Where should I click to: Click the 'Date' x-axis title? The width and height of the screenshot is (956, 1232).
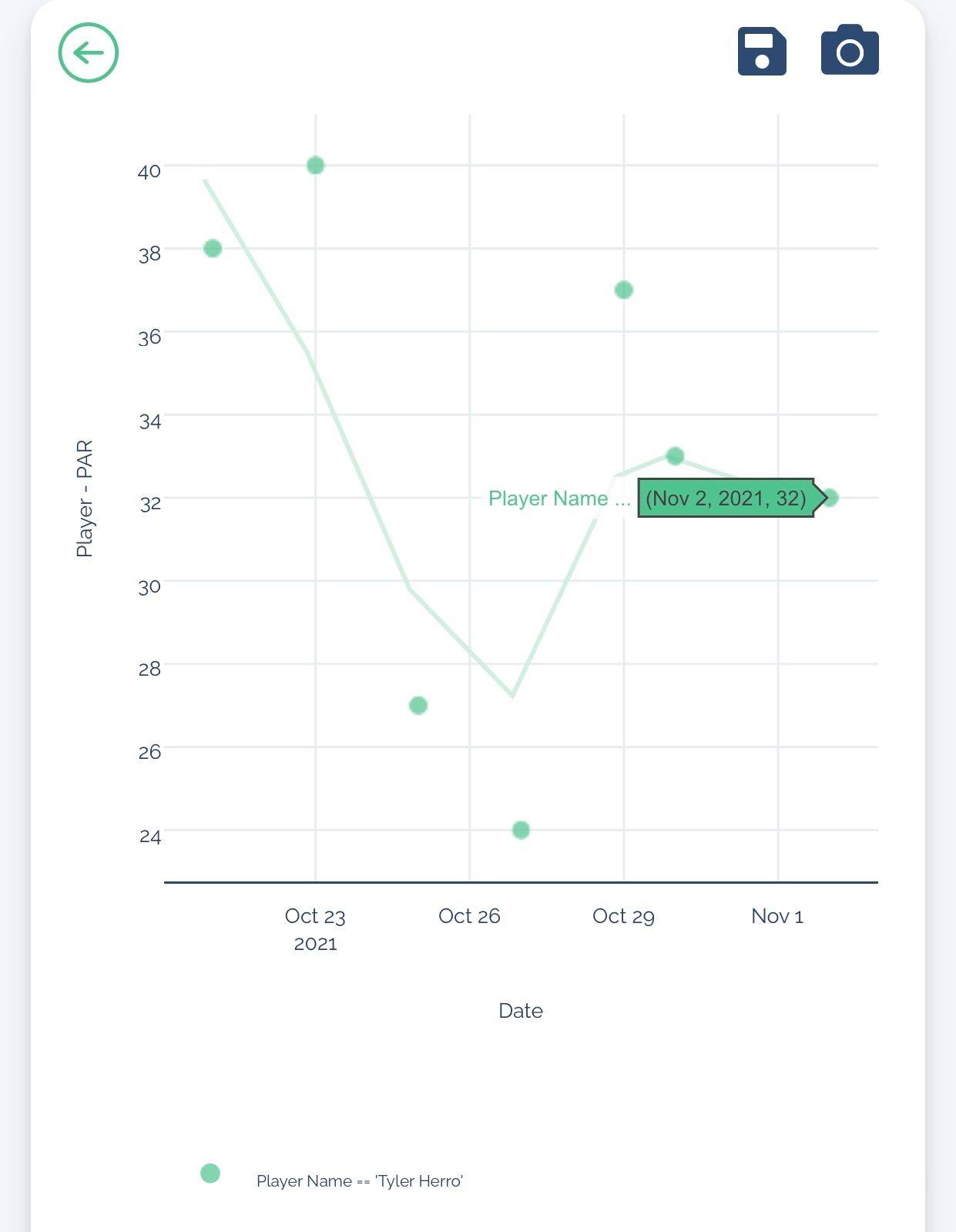[x=521, y=1011]
